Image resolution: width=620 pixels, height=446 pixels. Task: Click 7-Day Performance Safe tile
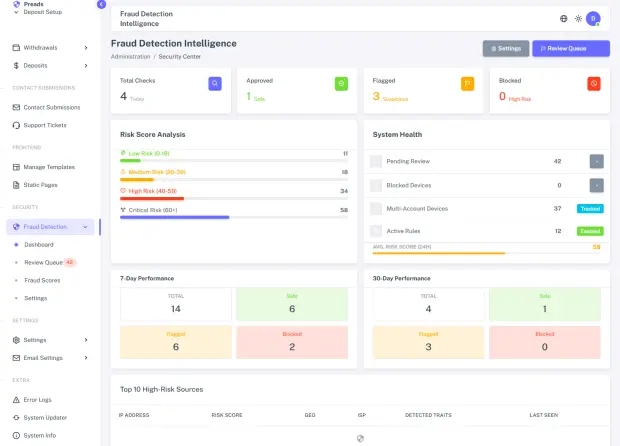point(292,304)
